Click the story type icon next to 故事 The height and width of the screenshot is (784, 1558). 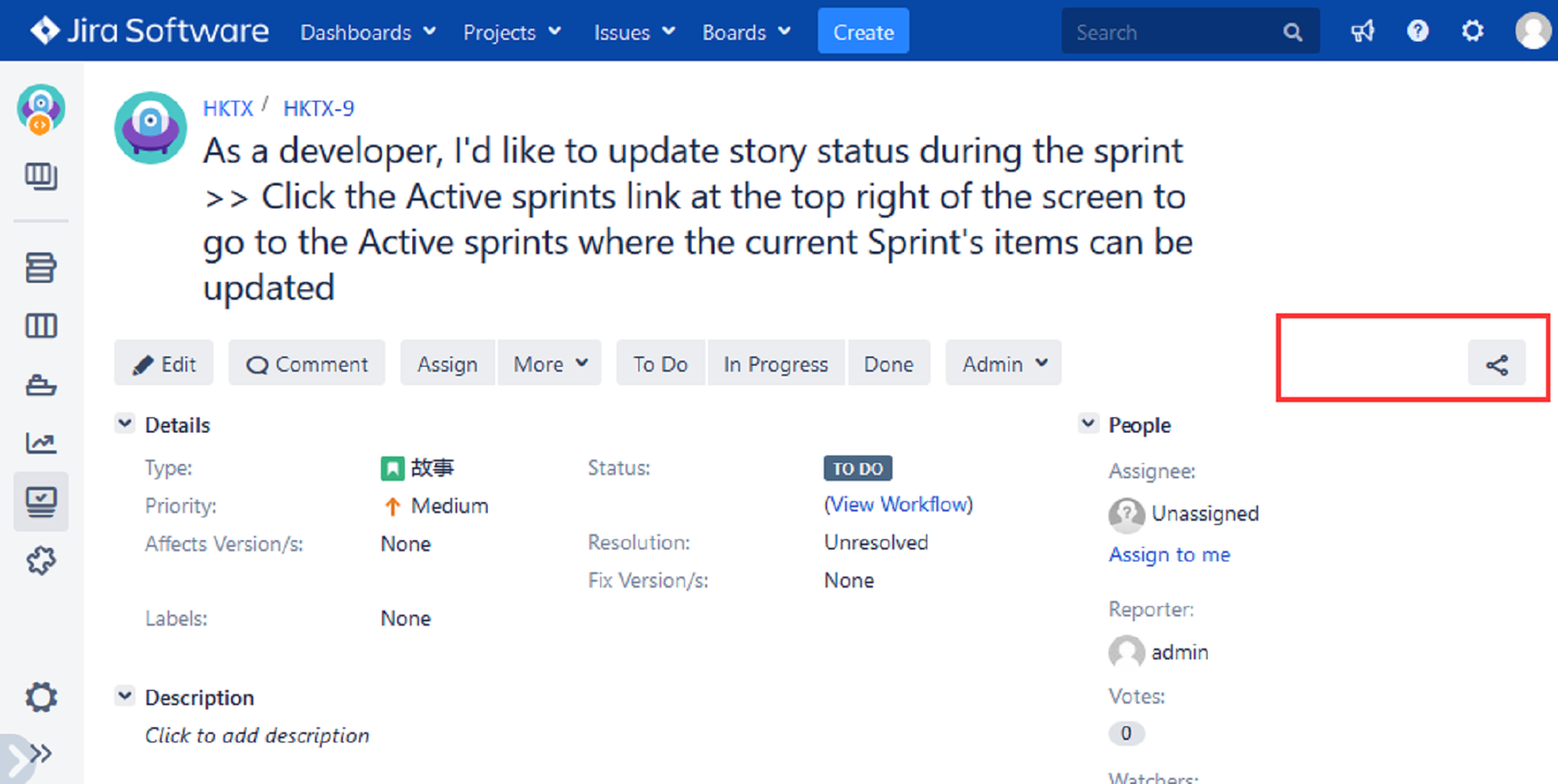pyautogui.click(x=392, y=469)
